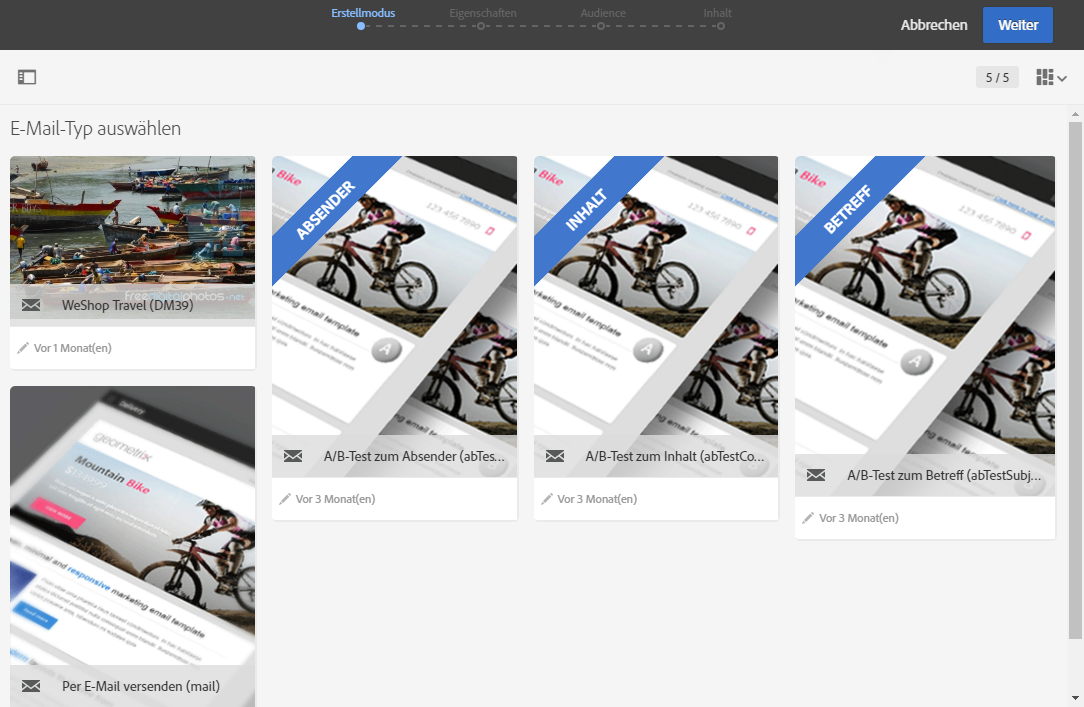Viewport: 1084px width, 707px height.
Task: Click 'Vor 3 Monat(en)' under Betreff card
Action: [859, 518]
